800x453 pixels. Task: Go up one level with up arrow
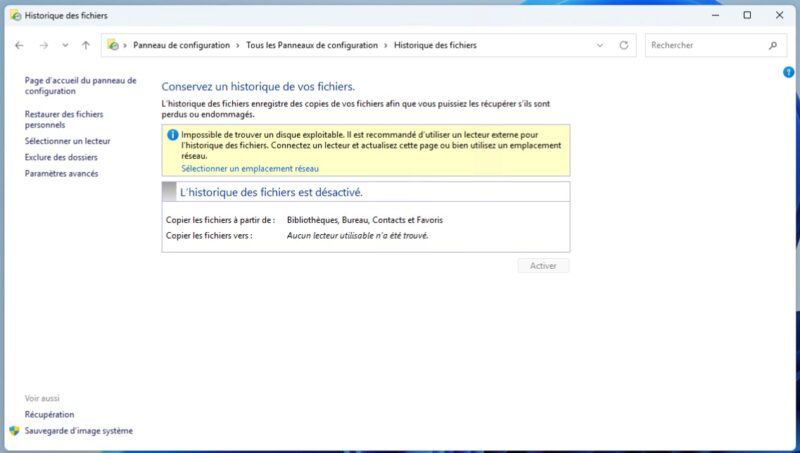point(86,45)
